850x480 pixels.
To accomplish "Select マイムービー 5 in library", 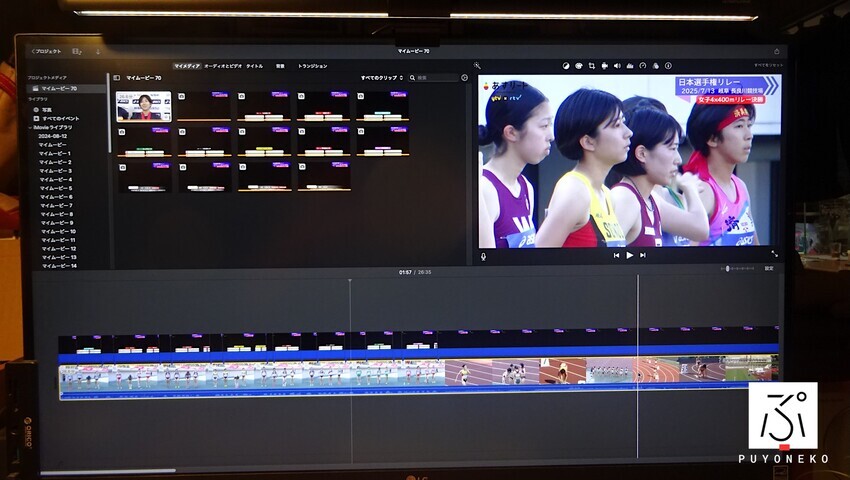I will (55, 188).
